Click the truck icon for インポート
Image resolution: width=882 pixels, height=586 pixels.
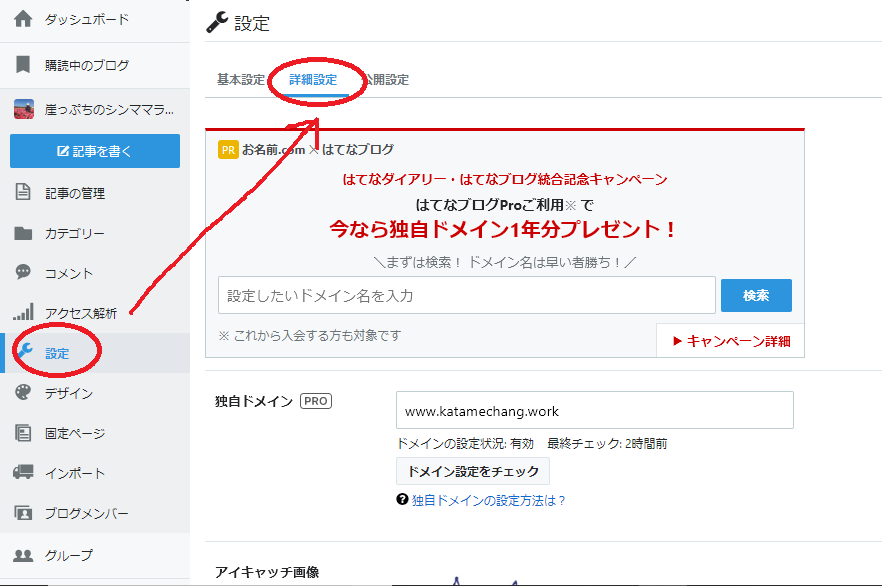(x=23, y=472)
